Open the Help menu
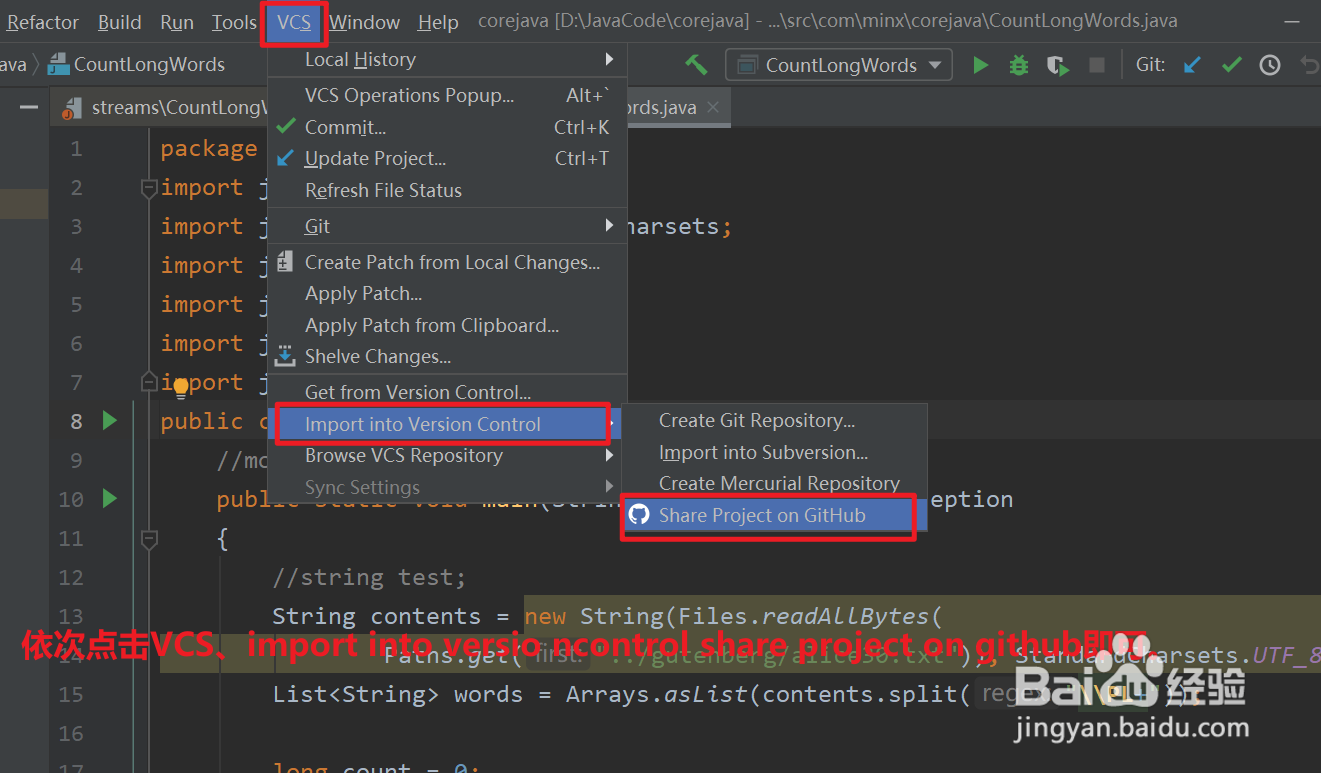The width and height of the screenshot is (1321, 773). click(438, 22)
